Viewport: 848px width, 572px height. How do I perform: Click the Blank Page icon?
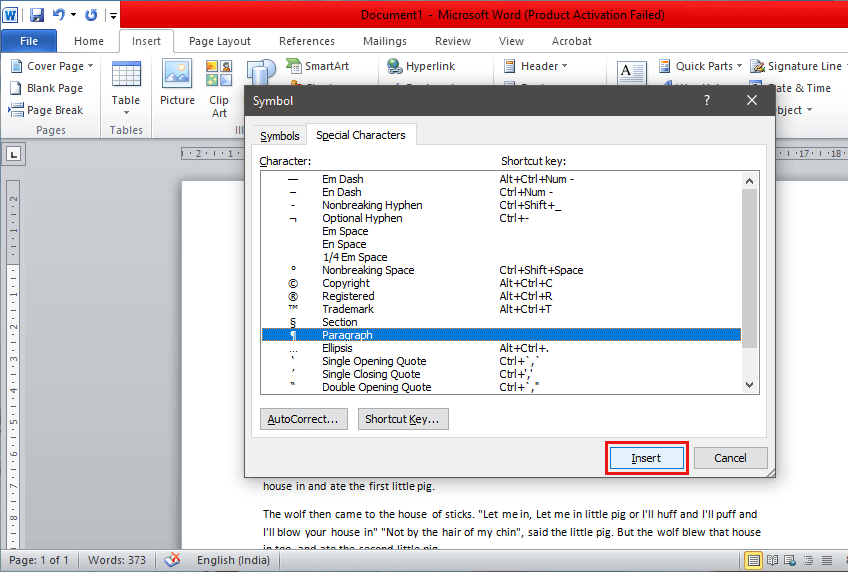47,88
